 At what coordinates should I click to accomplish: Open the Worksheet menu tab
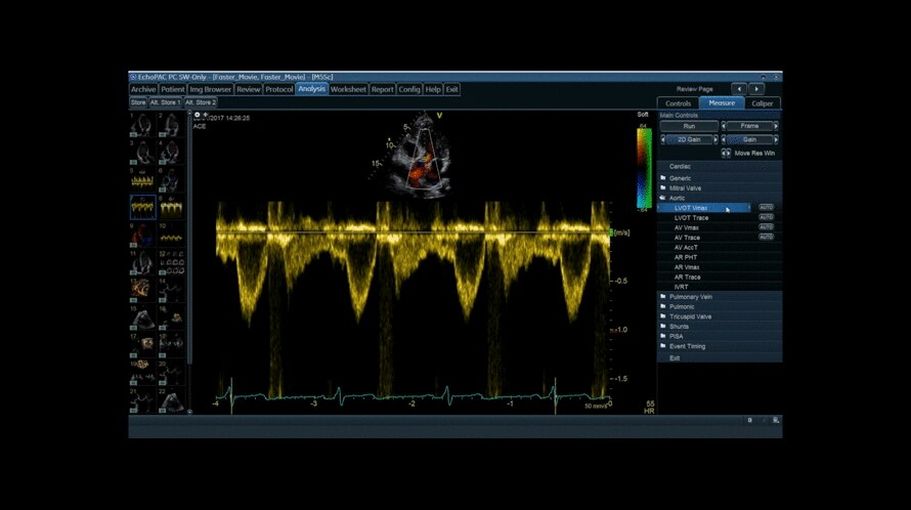click(x=348, y=89)
